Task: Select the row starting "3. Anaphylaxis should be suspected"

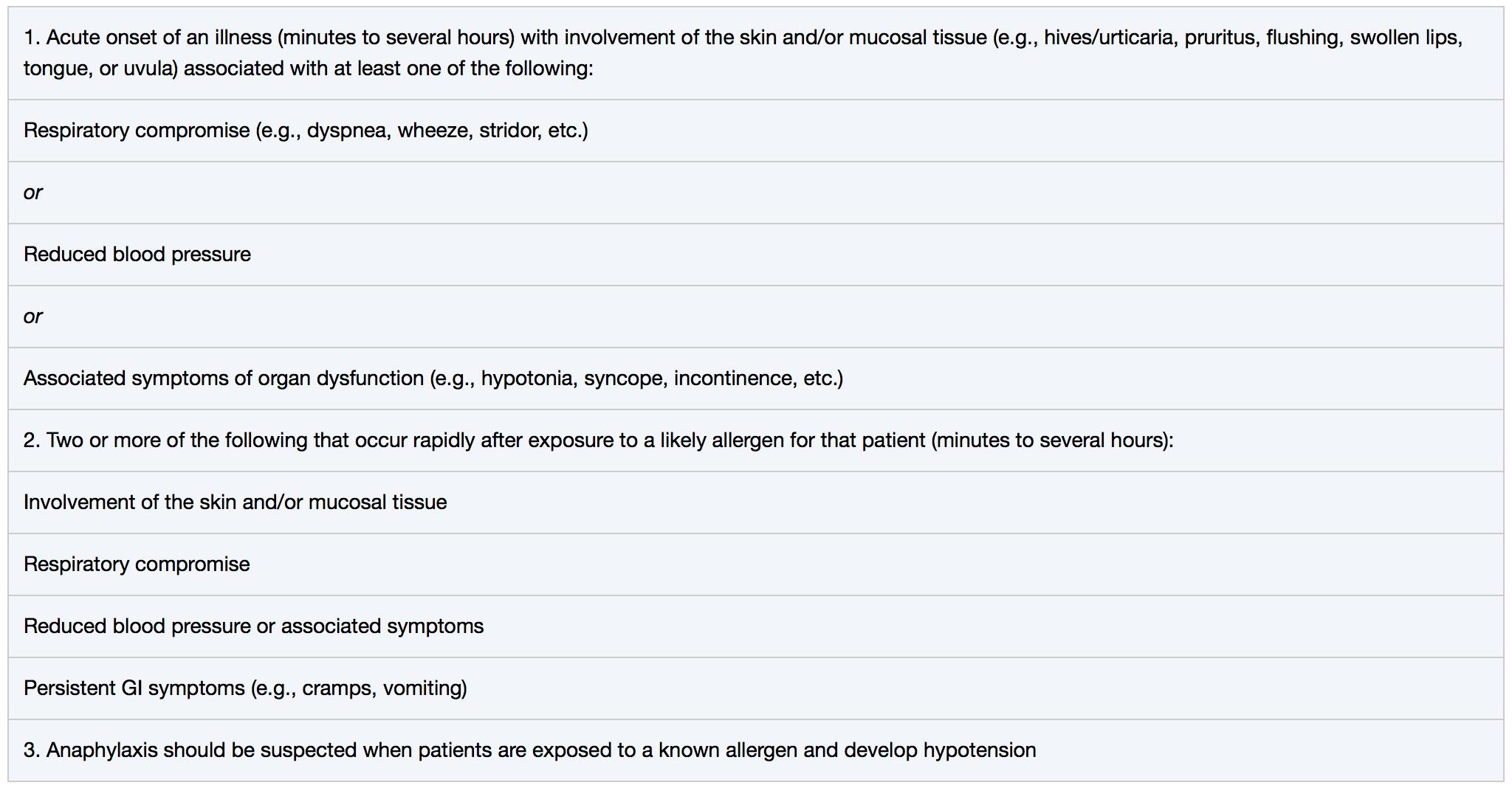Action: [x=529, y=750]
